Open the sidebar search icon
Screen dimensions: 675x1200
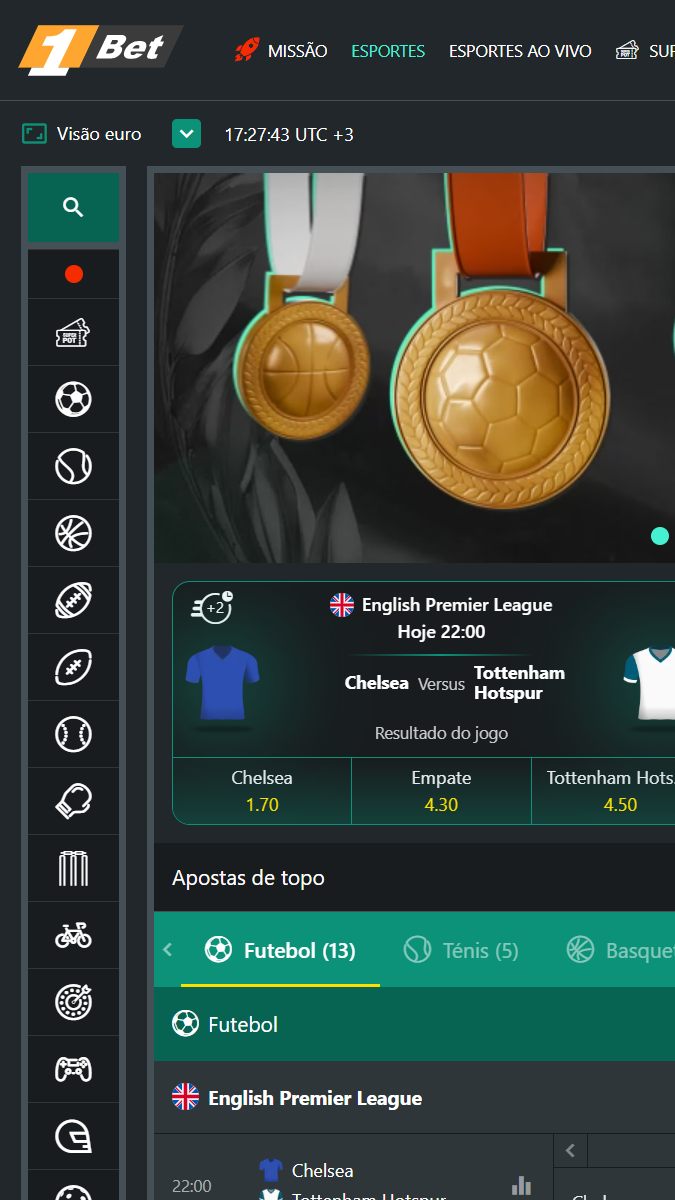(x=73, y=208)
